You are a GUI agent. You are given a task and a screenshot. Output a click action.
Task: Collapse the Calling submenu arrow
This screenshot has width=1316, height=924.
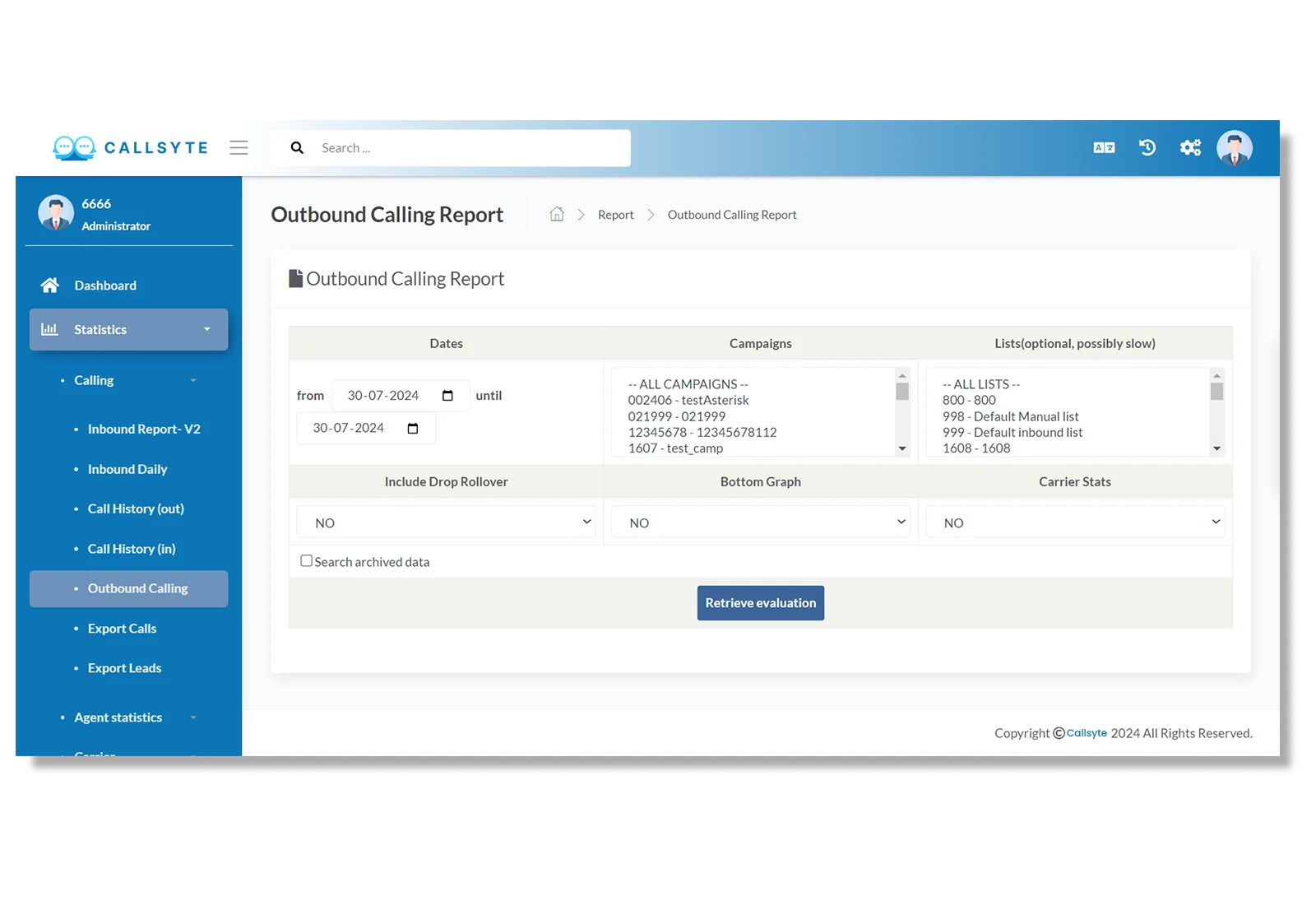[x=194, y=380]
